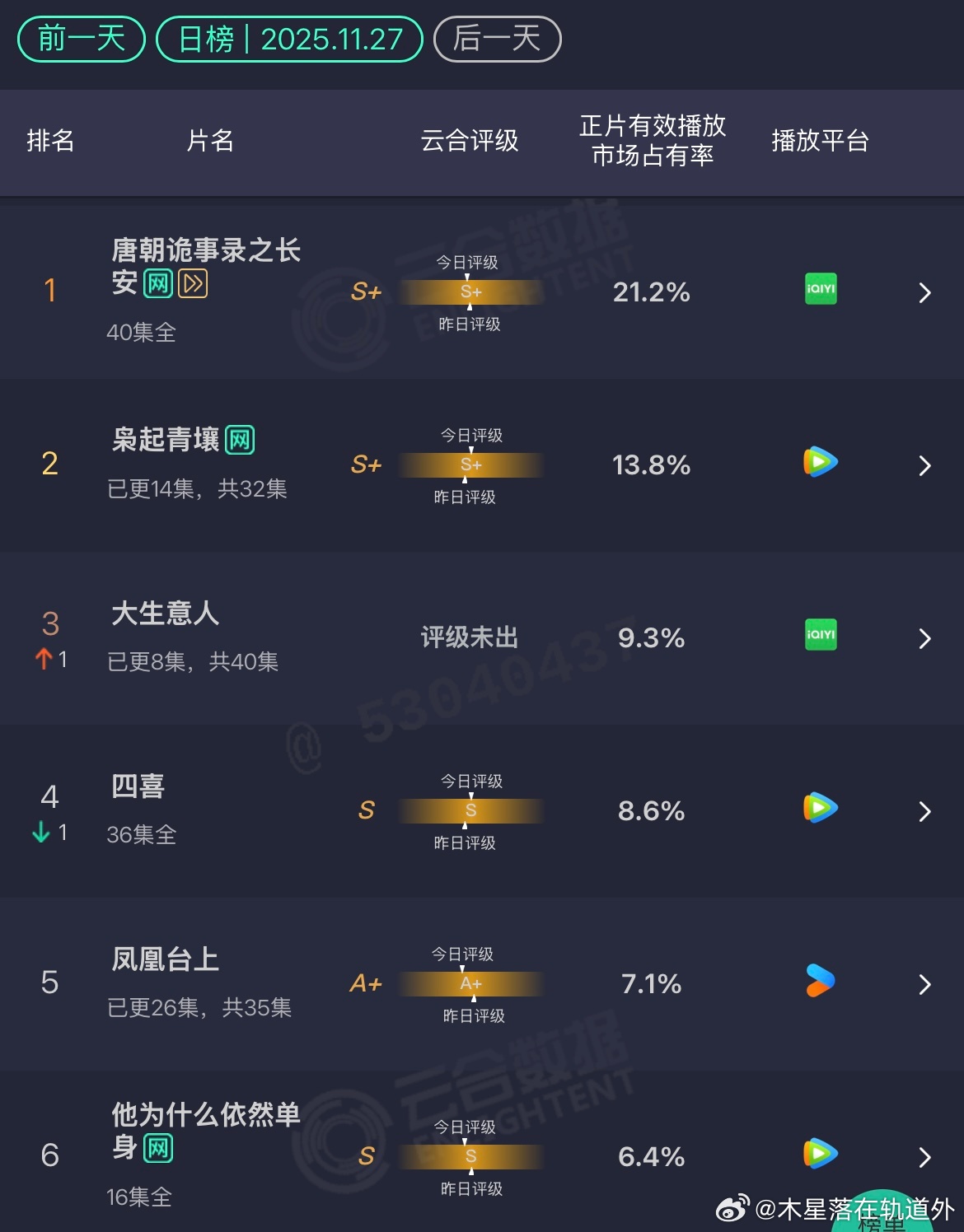Tap the S+ rating bar for 枭起青壤
This screenshot has height=1232, width=964.
tap(471, 465)
